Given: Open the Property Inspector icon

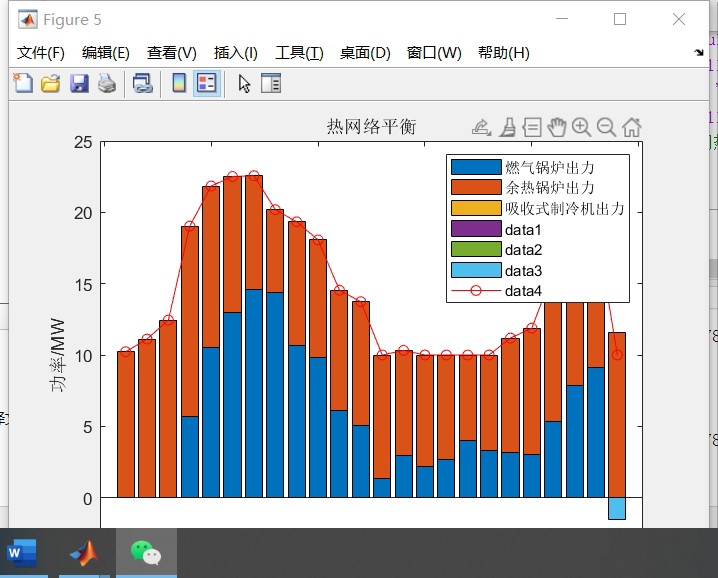Looking at the screenshot, I should click(x=271, y=83).
